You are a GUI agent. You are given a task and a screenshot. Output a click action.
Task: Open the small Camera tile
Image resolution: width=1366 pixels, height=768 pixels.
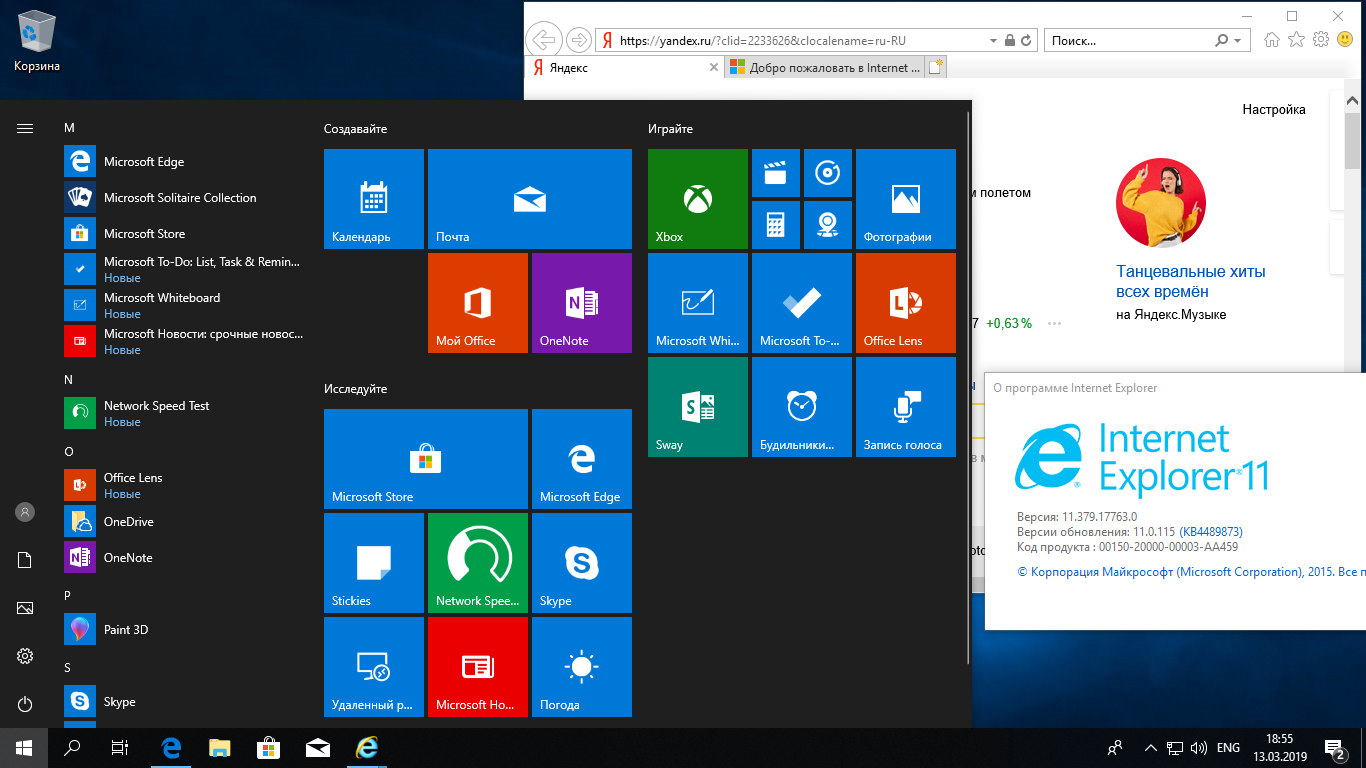(x=828, y=225)
